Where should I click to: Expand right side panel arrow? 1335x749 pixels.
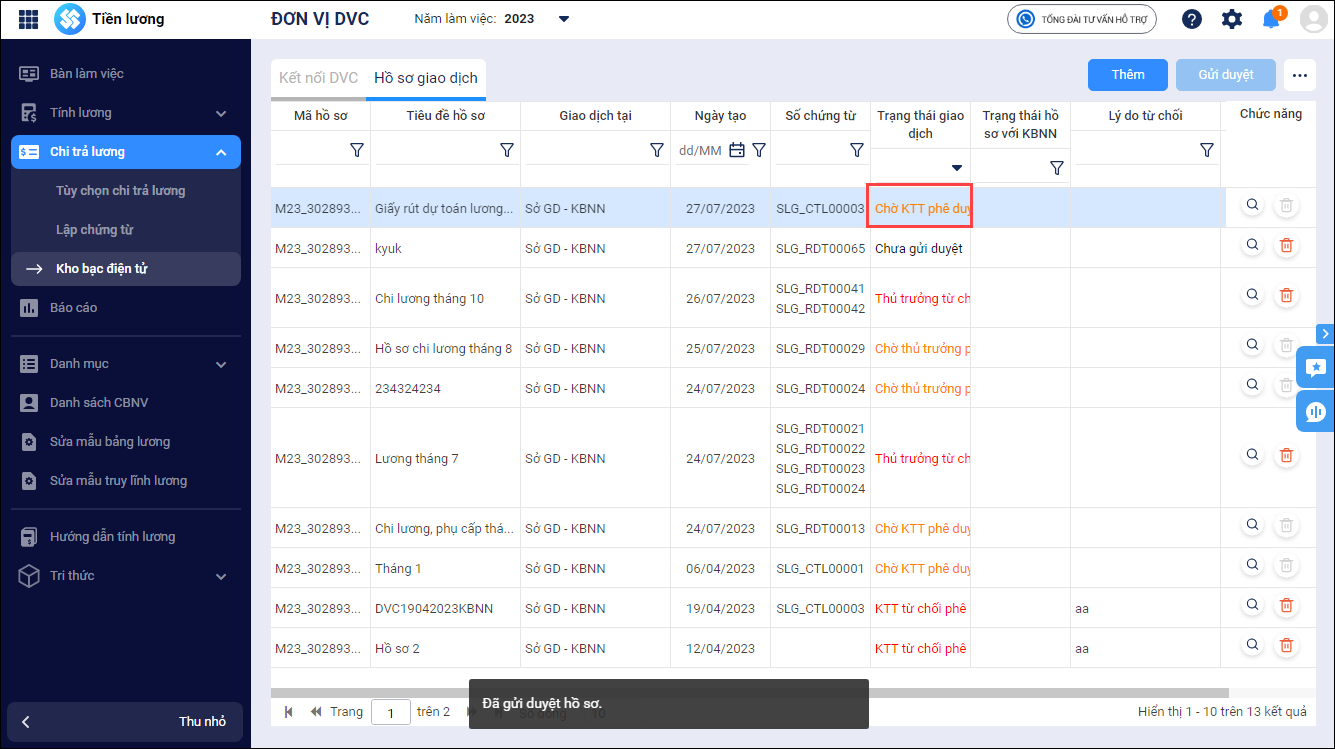click(1325, 334)
